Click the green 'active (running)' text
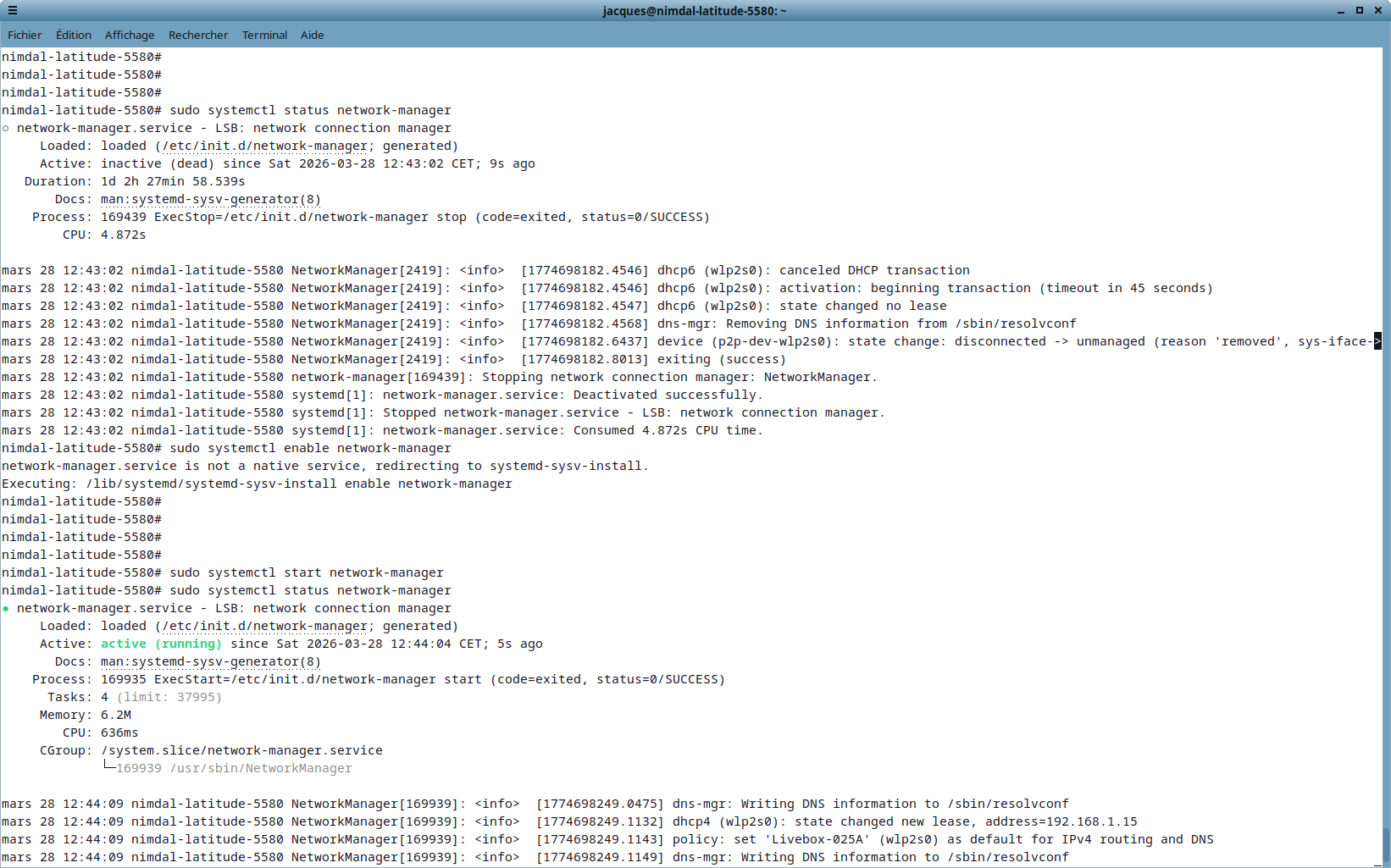This screenshot has width=1391, height=868. tap(161, 644)
